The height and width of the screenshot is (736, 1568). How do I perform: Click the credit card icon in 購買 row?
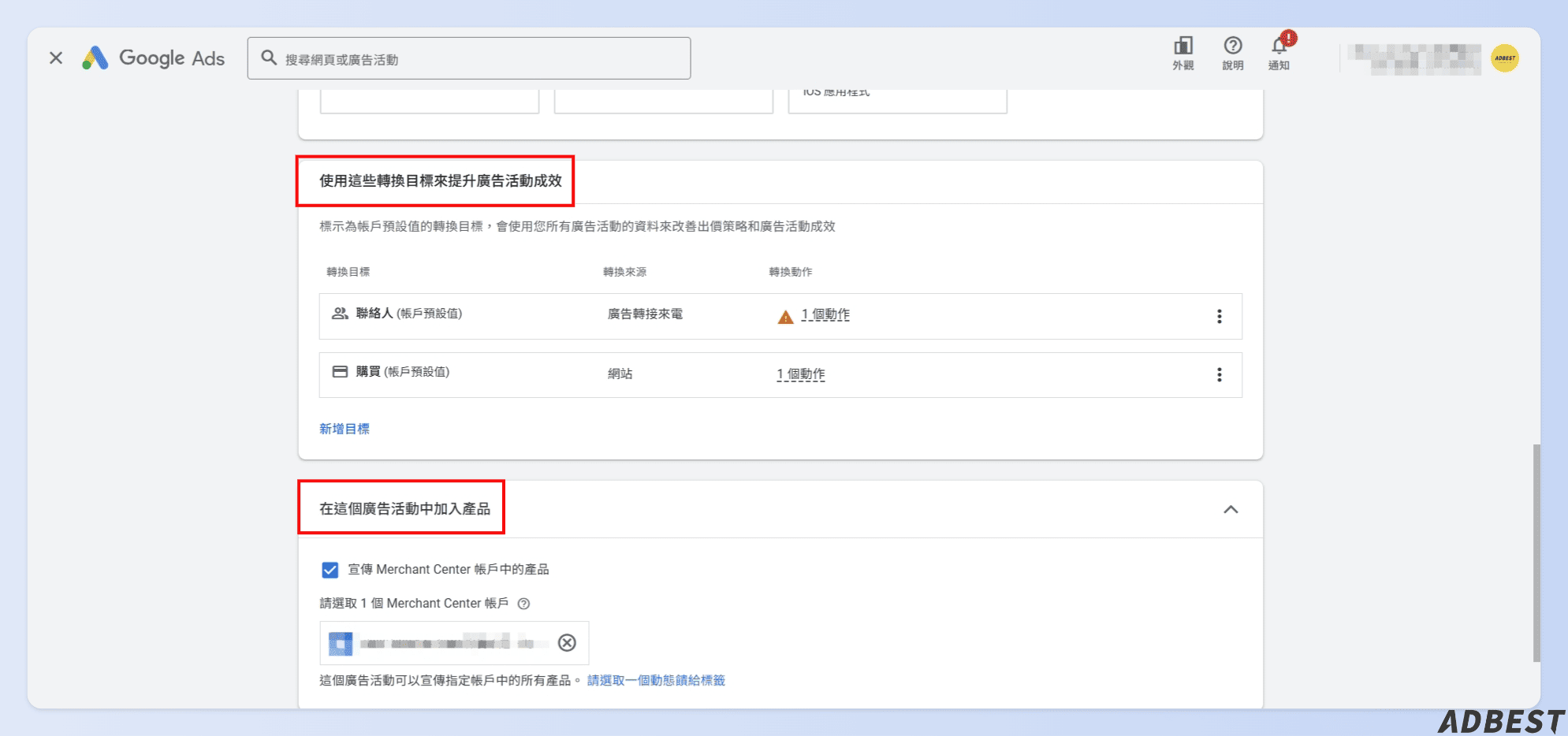pyautogui.click(x=340, y=371)
